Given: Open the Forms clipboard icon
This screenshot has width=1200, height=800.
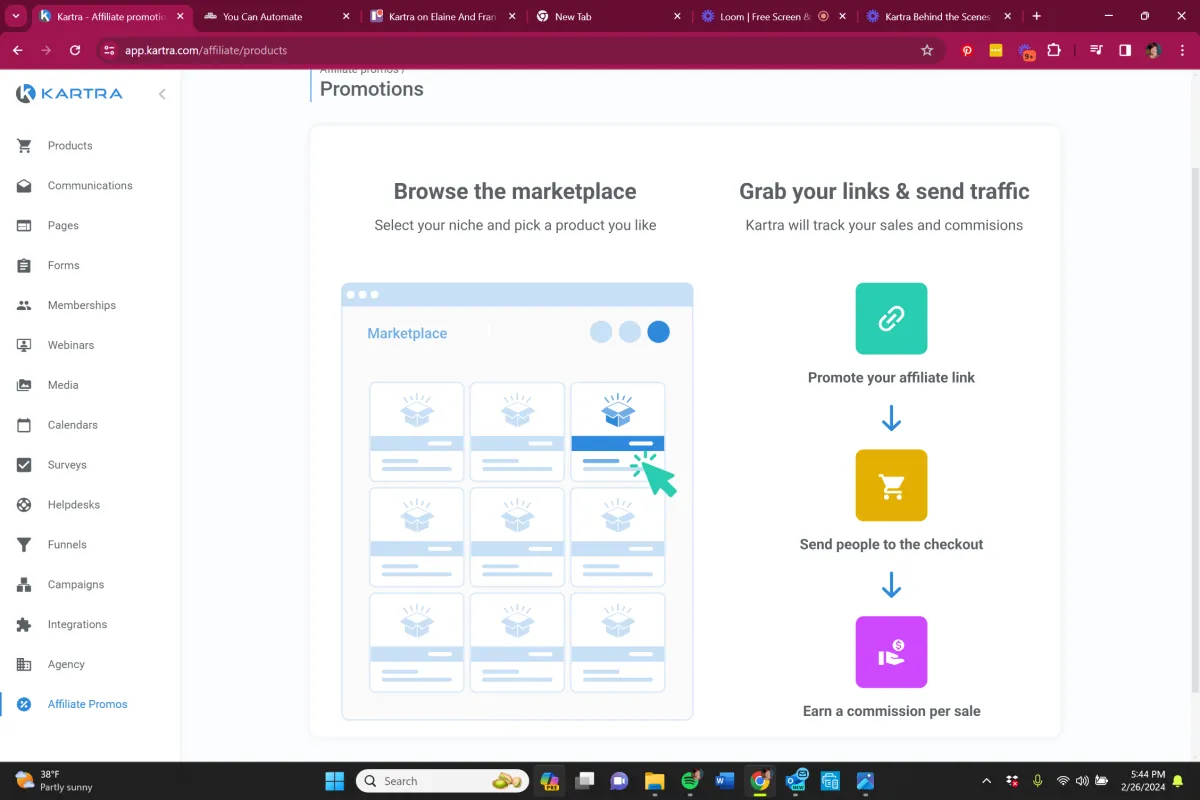Looking at the screenshot, I should tap(24, 266).
